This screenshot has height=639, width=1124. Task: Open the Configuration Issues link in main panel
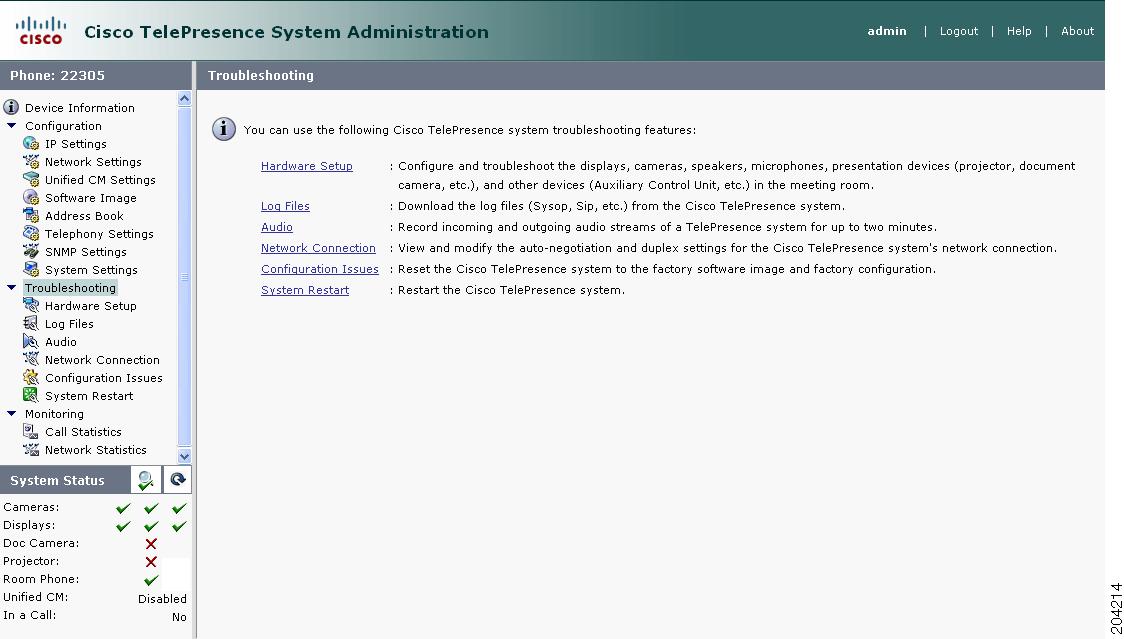(320, 269)
